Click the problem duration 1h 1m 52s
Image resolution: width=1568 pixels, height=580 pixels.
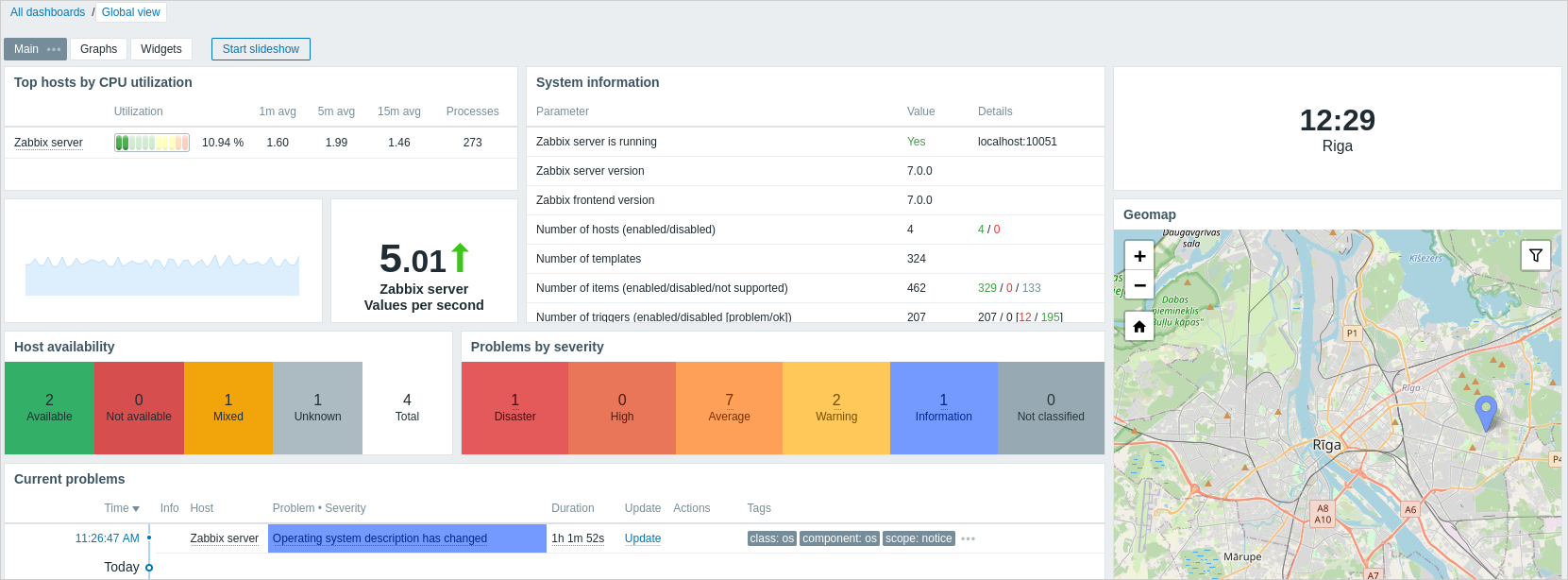point(578,538)
